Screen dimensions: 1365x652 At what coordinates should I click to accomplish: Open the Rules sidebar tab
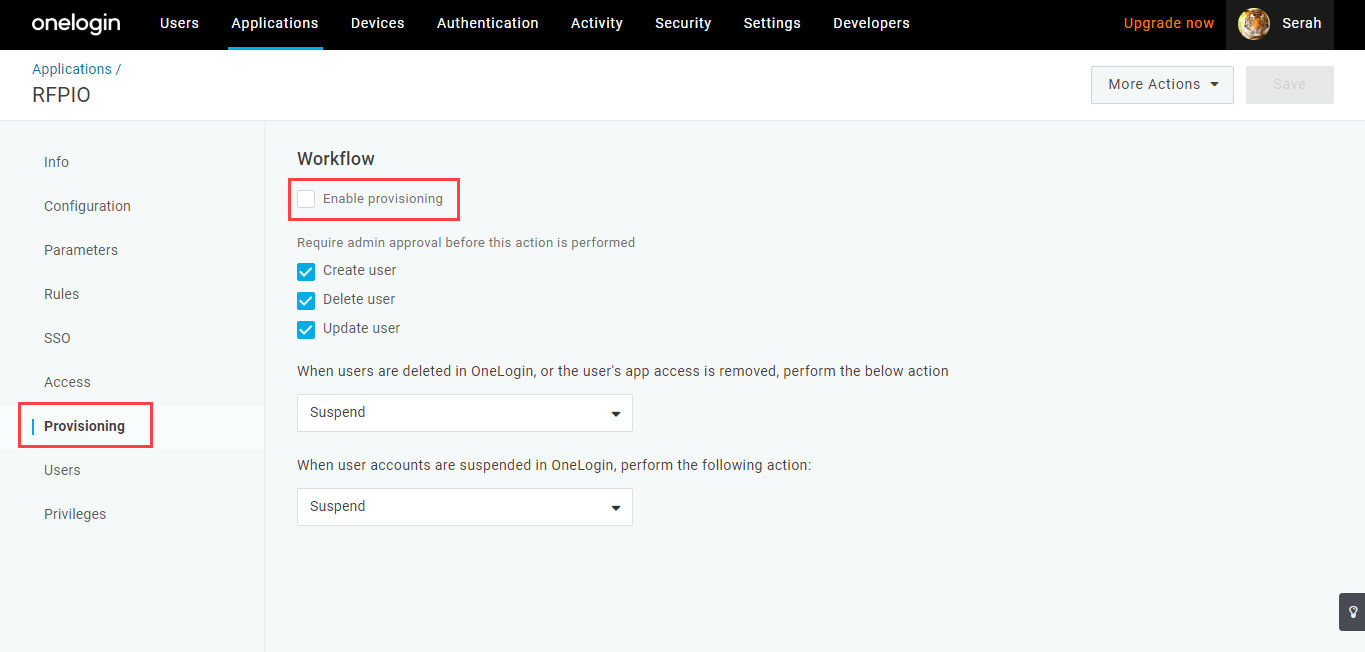61,294
